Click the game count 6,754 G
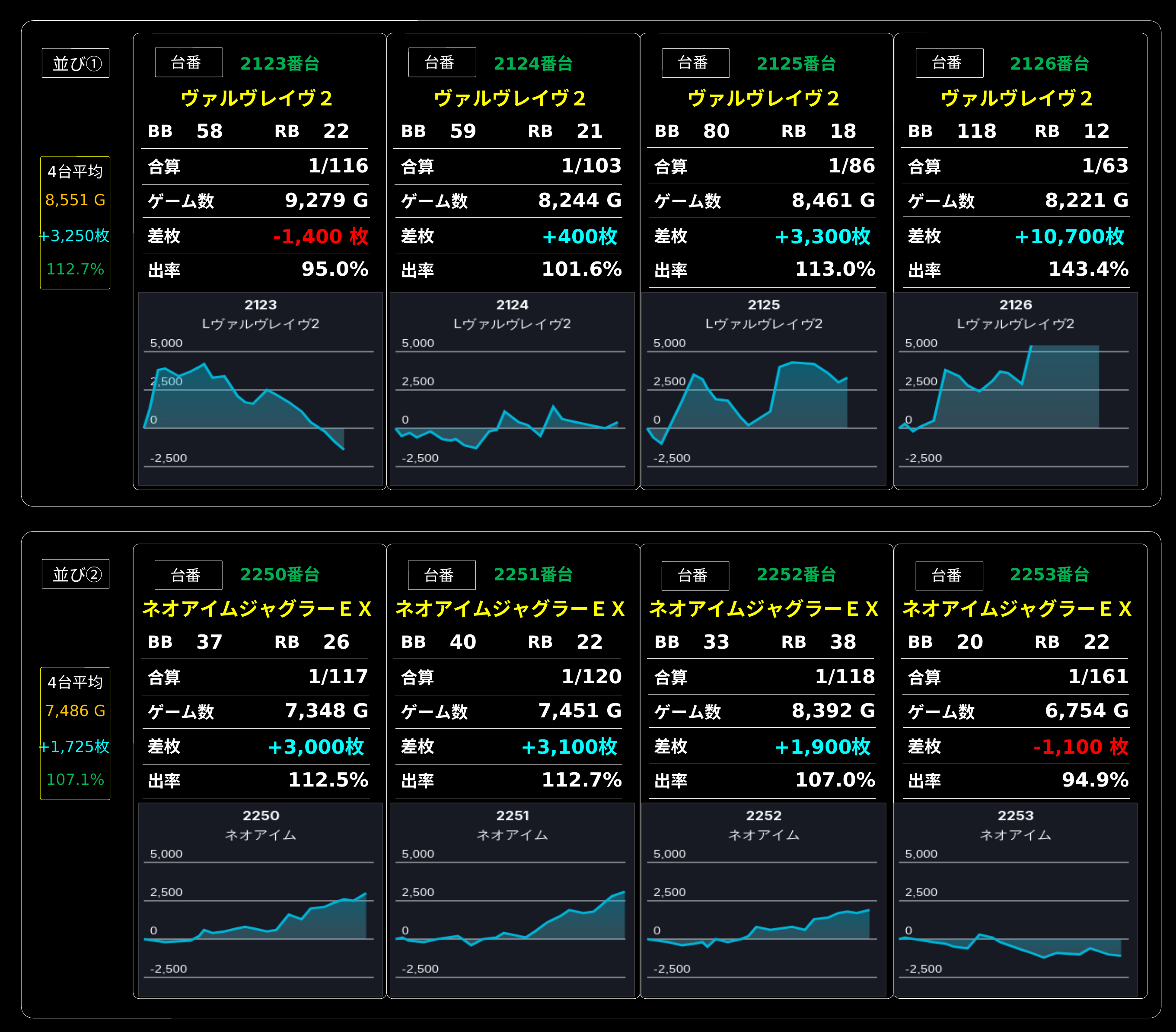The width and height of the screenshot is (1176, 1032). point(1087,711)
